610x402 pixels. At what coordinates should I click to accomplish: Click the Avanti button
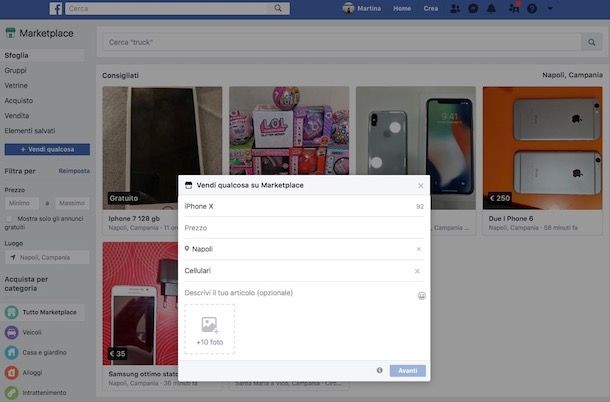click(408, 370)
